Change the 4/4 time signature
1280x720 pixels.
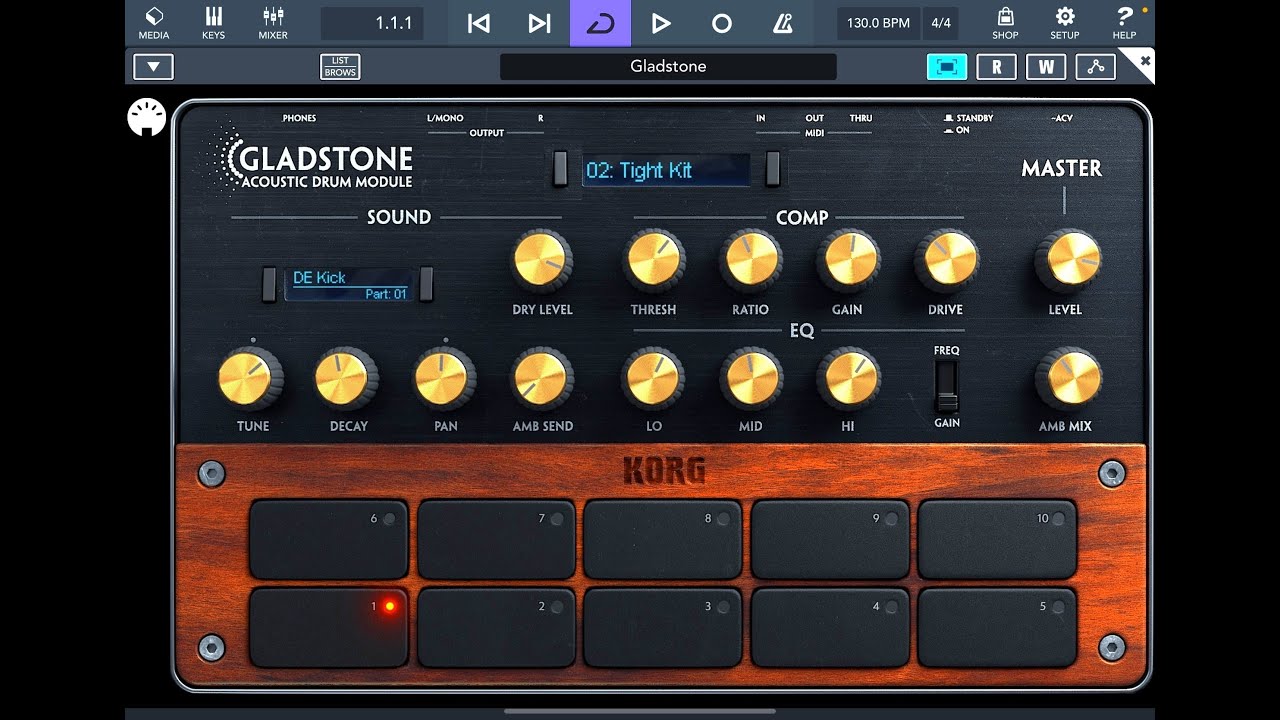(941, 23)
